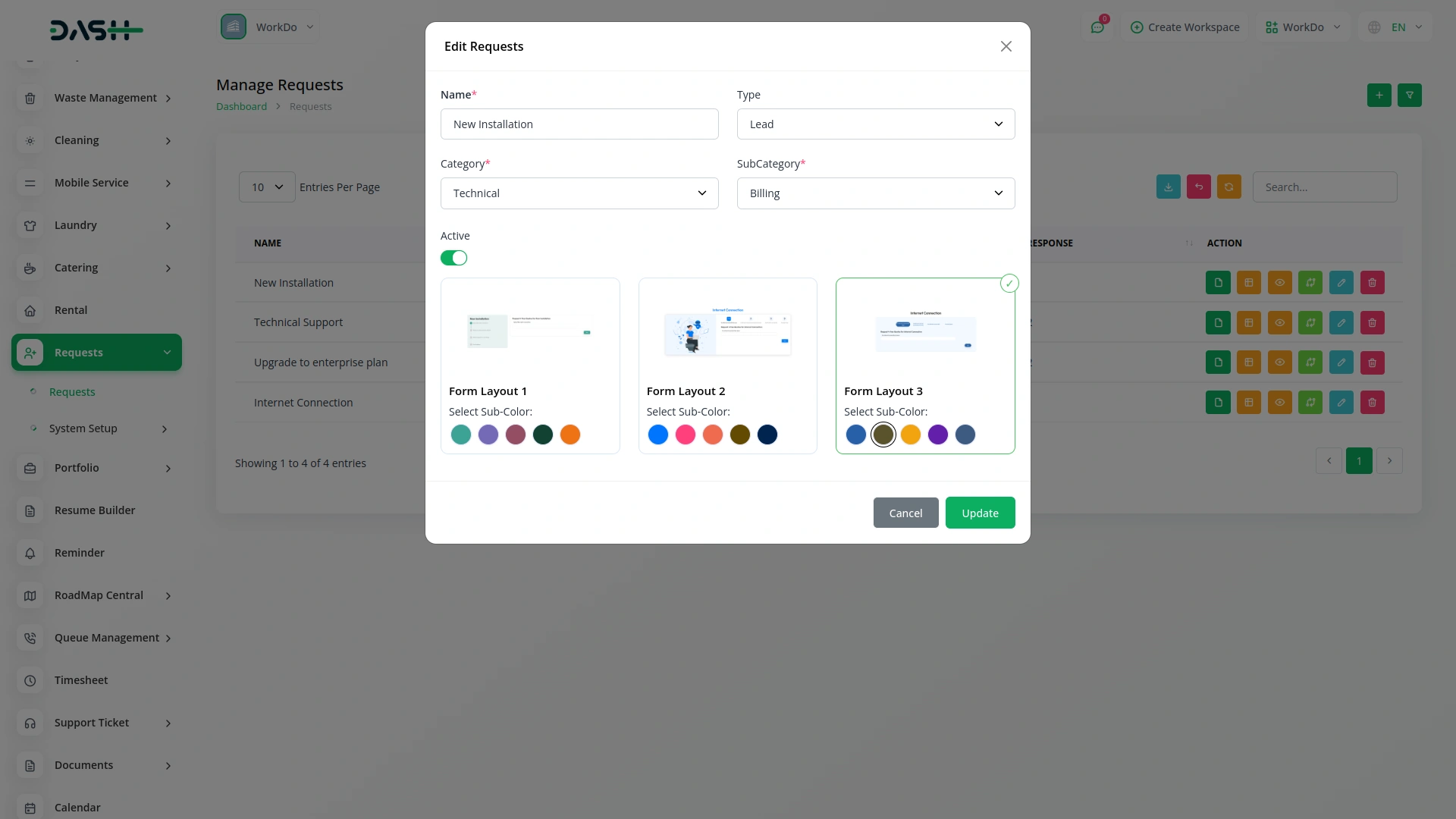Screen dimensions: 1456x819
Task: Click the Update button
Action: click(x=980, y=513)
